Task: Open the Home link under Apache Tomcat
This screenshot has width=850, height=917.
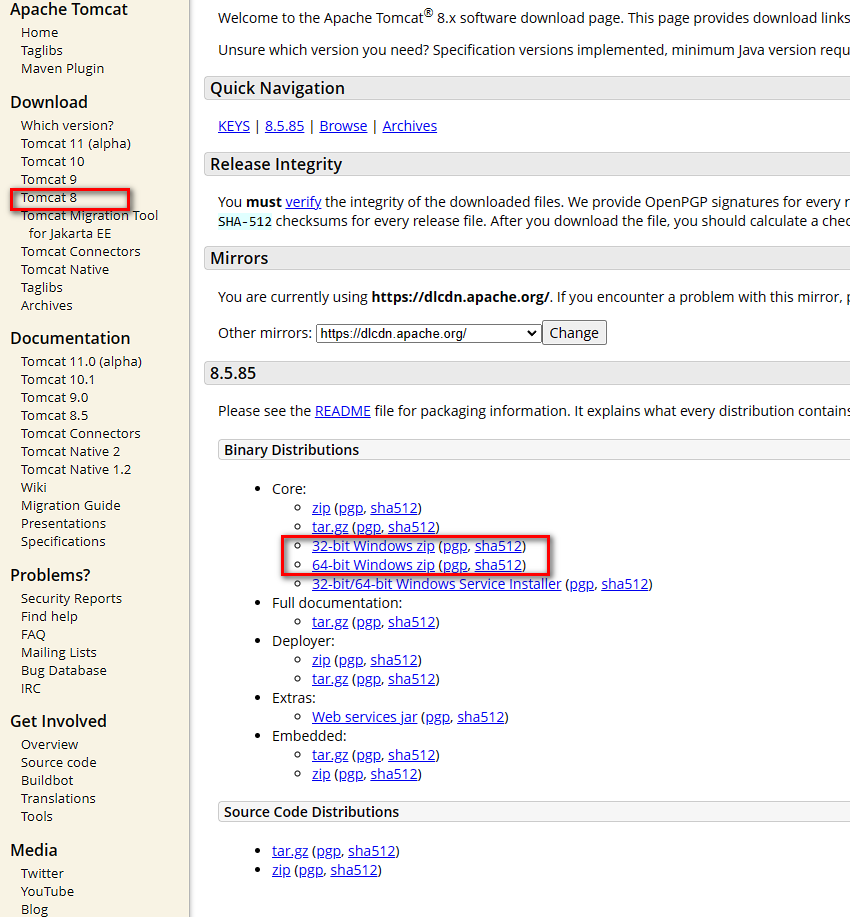Action: 39,32
